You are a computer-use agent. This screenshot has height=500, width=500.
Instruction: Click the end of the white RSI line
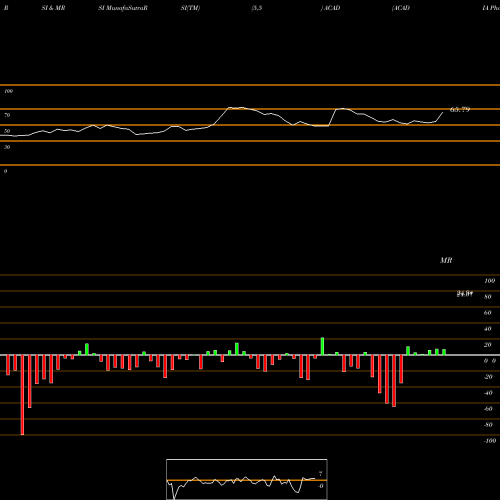click(x=443, y=112)
